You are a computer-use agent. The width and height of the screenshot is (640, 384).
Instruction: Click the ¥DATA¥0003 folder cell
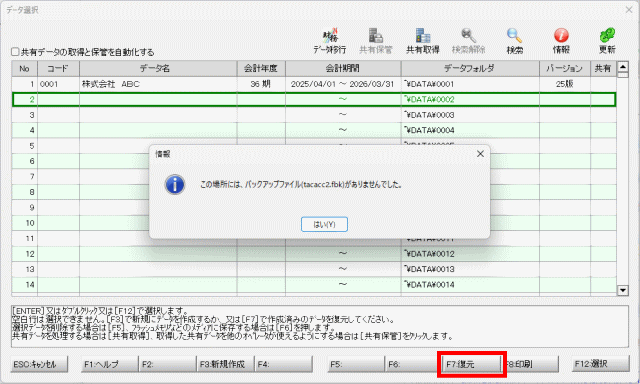click(x=470, y=115)
